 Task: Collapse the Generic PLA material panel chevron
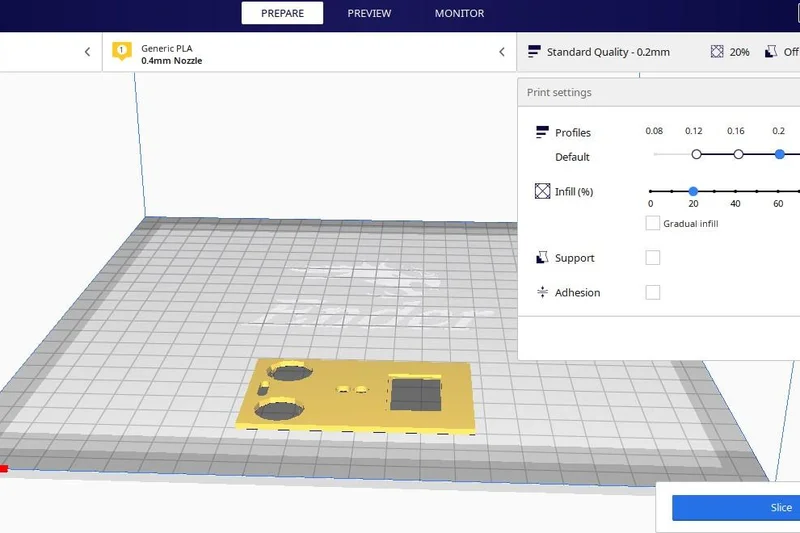(x=502, y=52)
